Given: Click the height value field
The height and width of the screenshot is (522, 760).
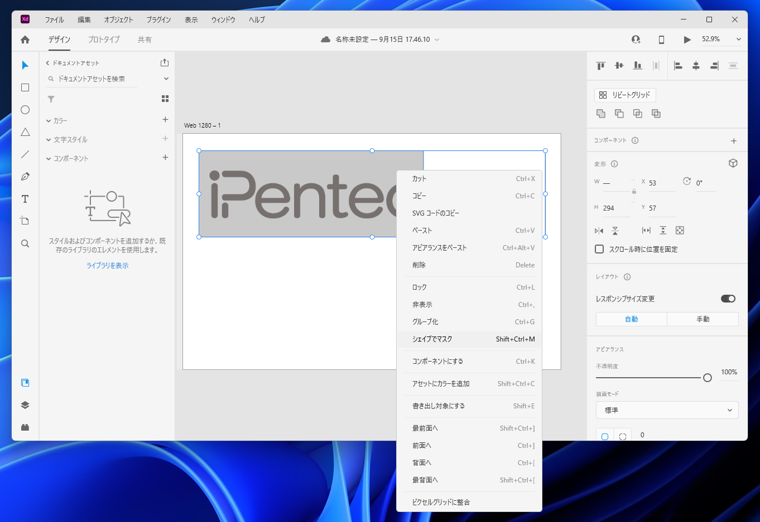Looking at the screenshot, I should [616, 208].
